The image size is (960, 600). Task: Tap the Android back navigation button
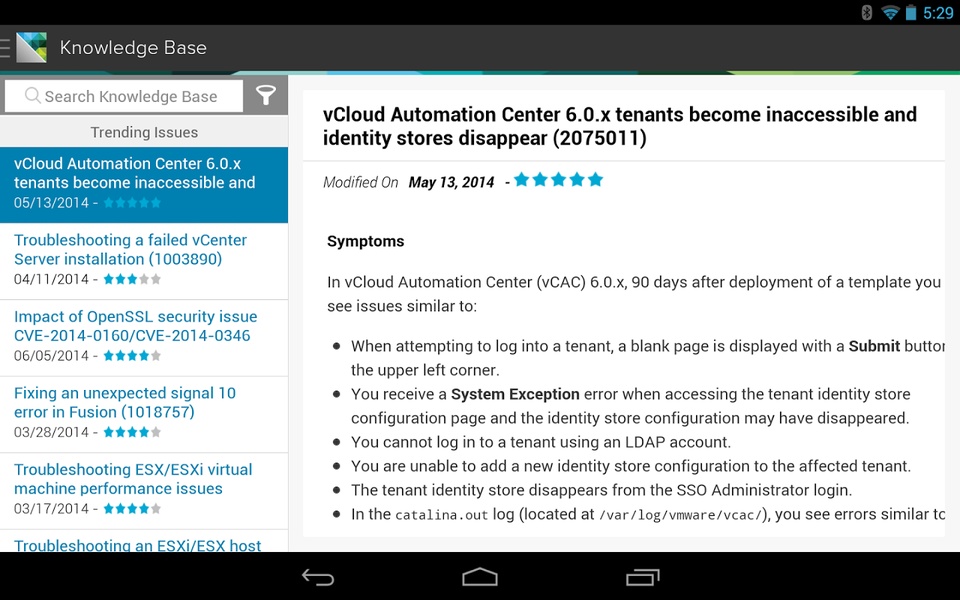[x=318, y=577]
